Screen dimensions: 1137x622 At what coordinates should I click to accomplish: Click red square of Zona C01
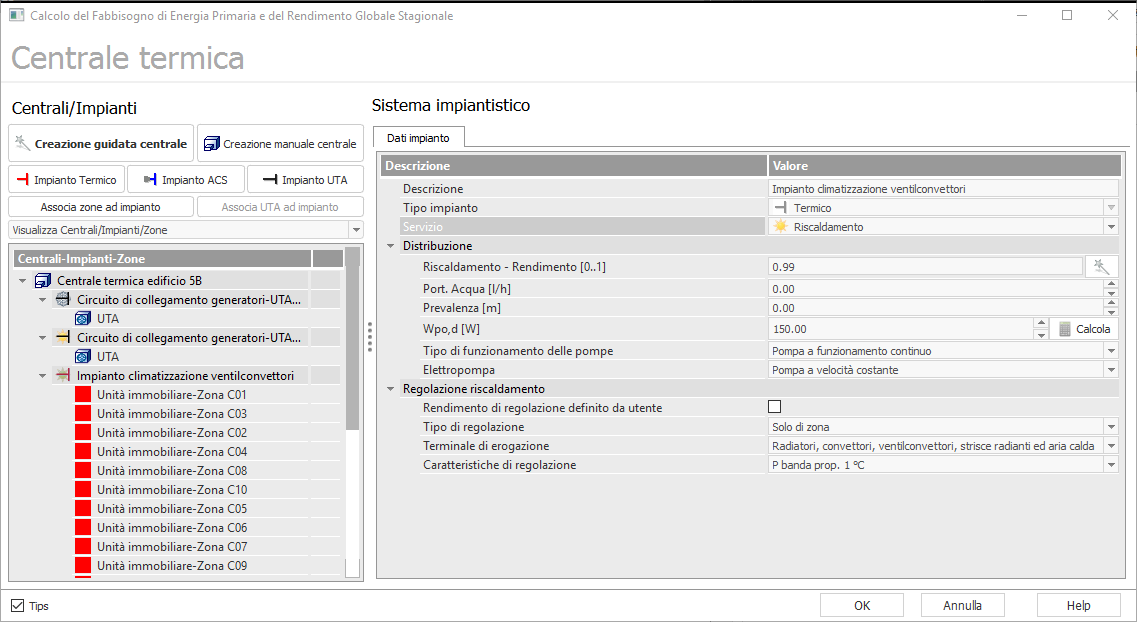point(83,394)
